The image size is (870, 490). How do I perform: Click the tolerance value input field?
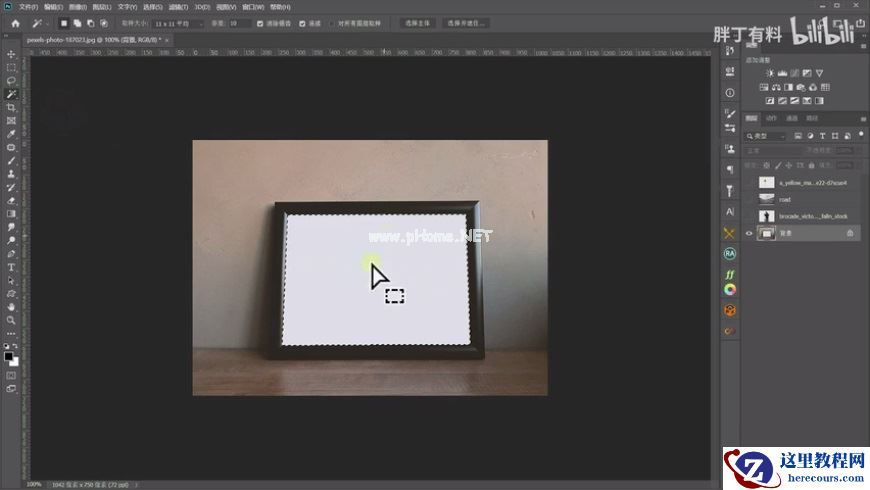tap(239, 23)
